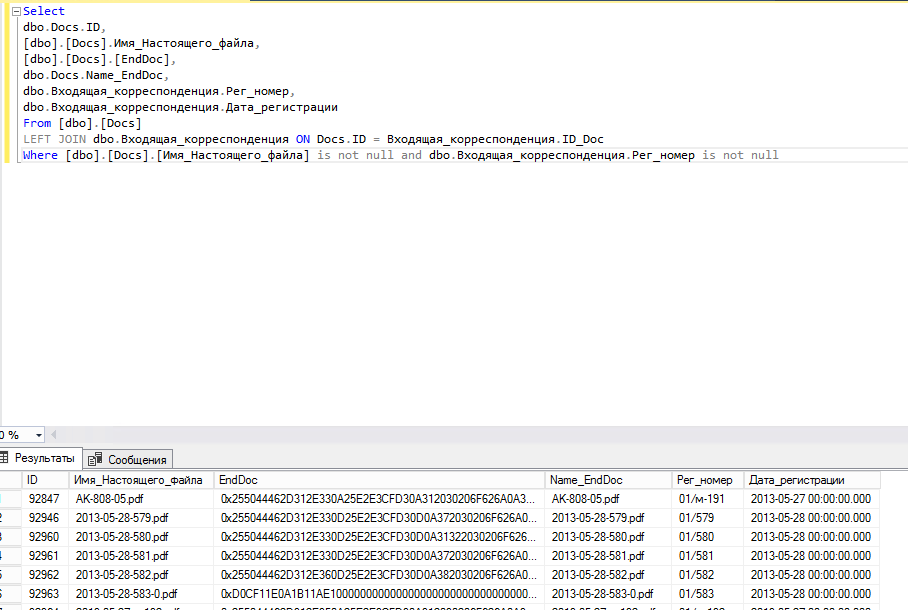The width and height of the screenshot is (908, 610).
Task: Select 2013-05-28-583-0.pdf in the Name_EndDoc column
Action: (x=608, y=594)
